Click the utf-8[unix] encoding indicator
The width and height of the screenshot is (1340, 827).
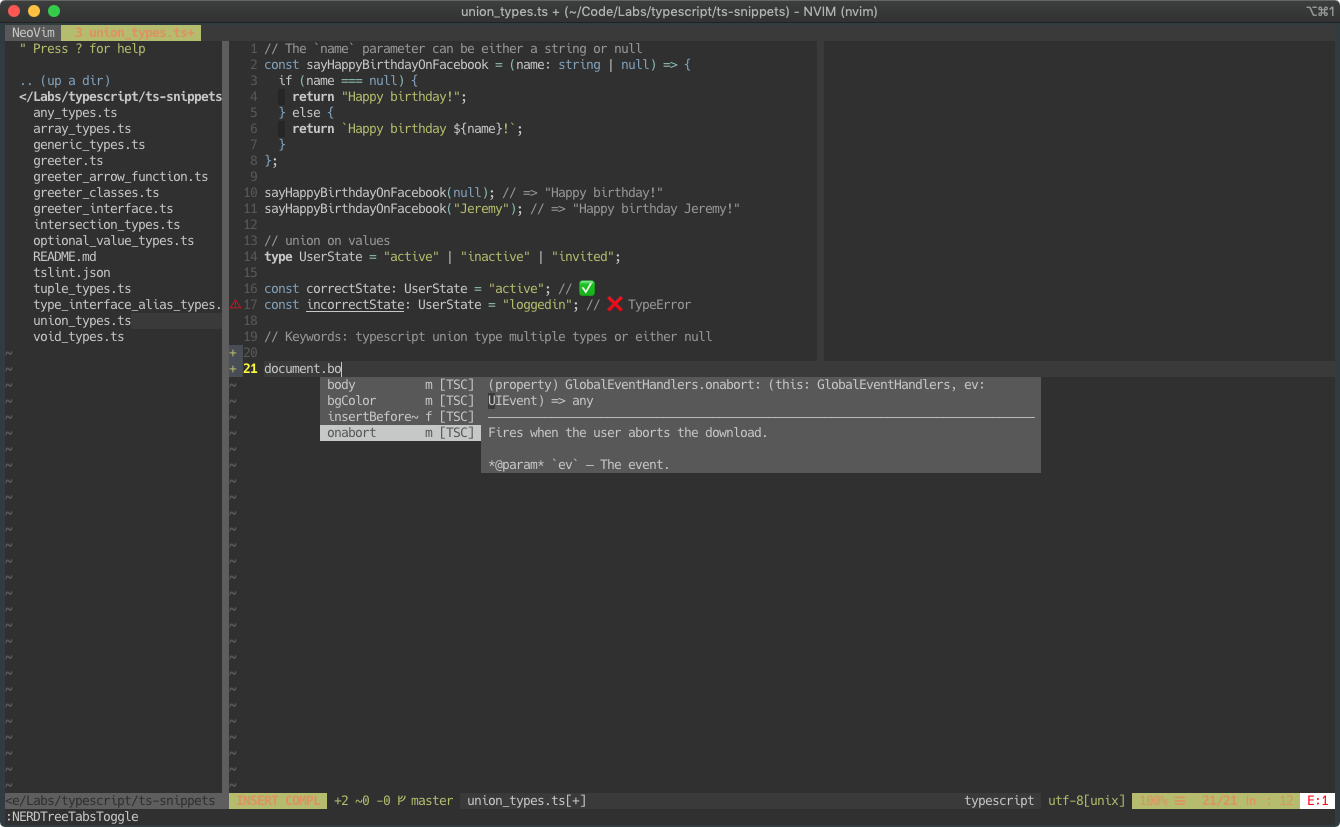click(1087, 801)
